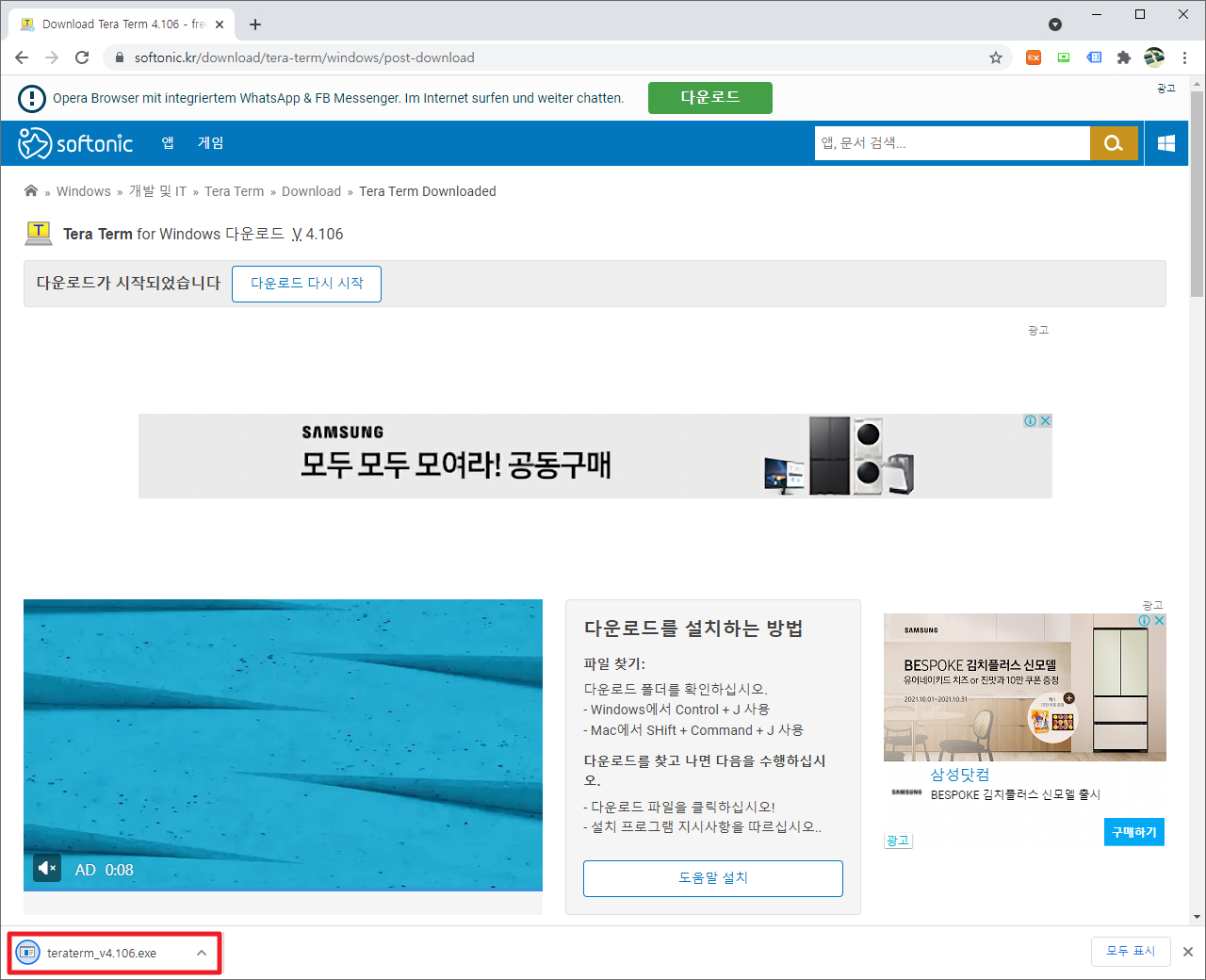Close the Samsung banner ad with X

click(x=1045, y=420)
